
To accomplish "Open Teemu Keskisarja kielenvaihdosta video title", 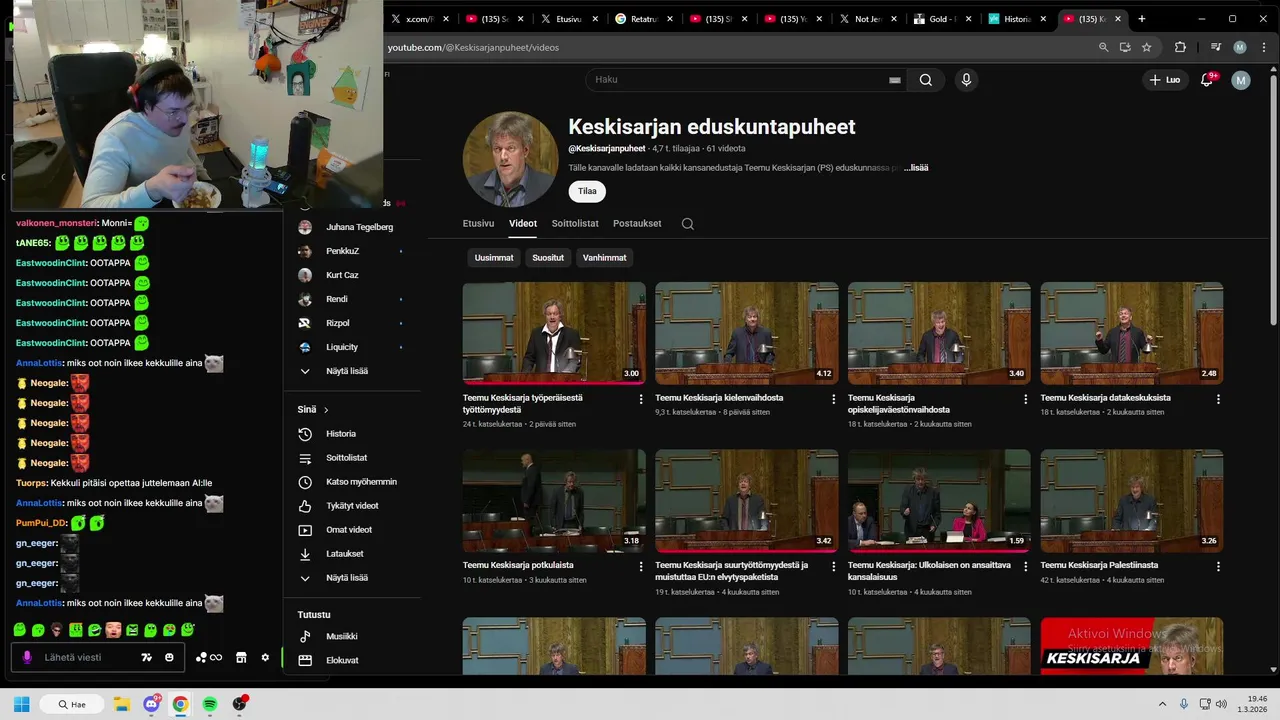I will 719,397.
